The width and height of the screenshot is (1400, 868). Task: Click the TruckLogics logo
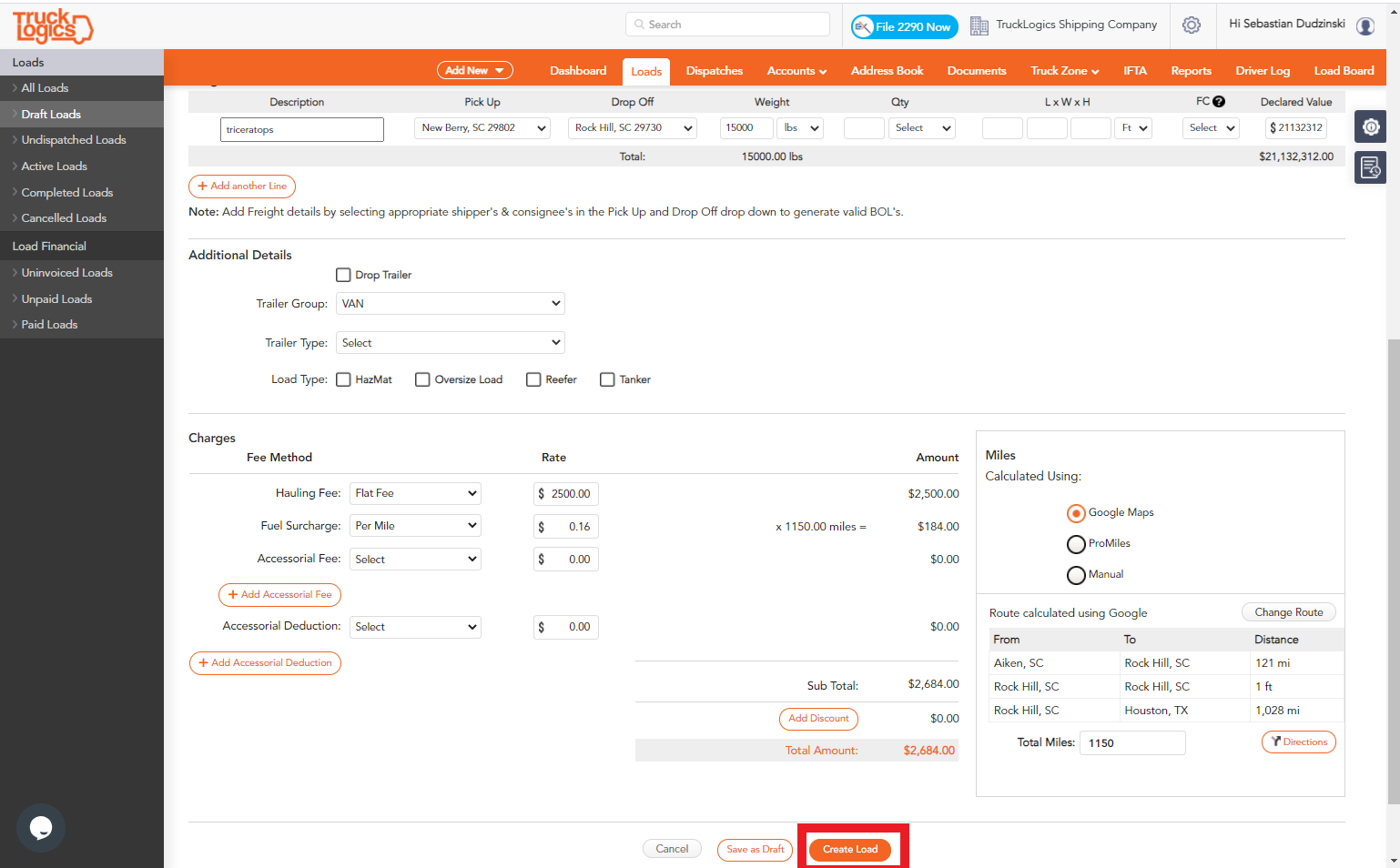(x=53, y=26)
